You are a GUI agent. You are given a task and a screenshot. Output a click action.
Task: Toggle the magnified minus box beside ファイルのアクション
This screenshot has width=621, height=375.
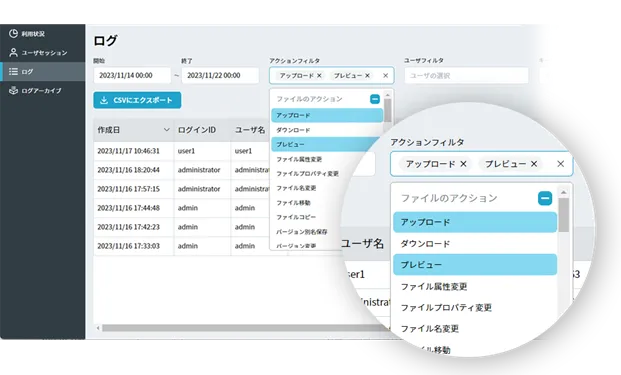pos(545,198)
